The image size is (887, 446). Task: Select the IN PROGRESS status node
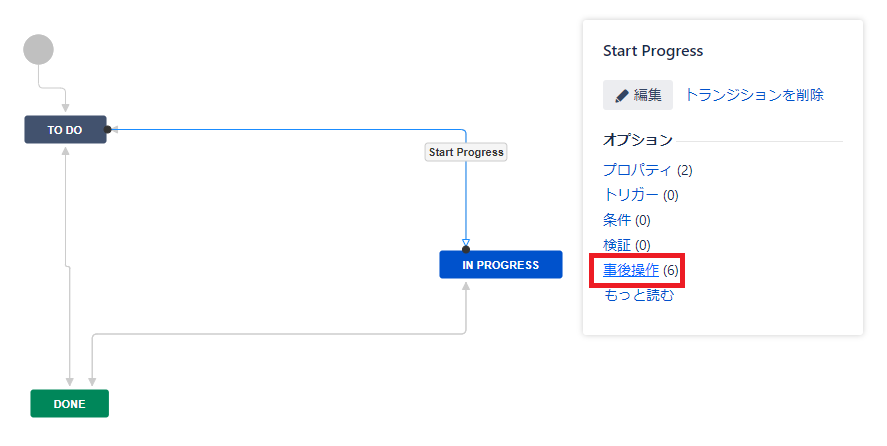501,264
